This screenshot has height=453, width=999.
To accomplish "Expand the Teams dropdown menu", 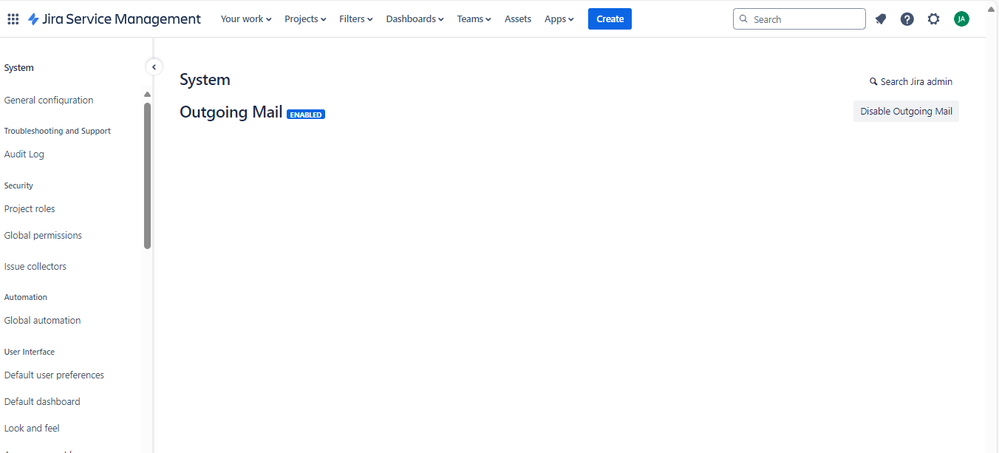I will click(x=474, y=19).
